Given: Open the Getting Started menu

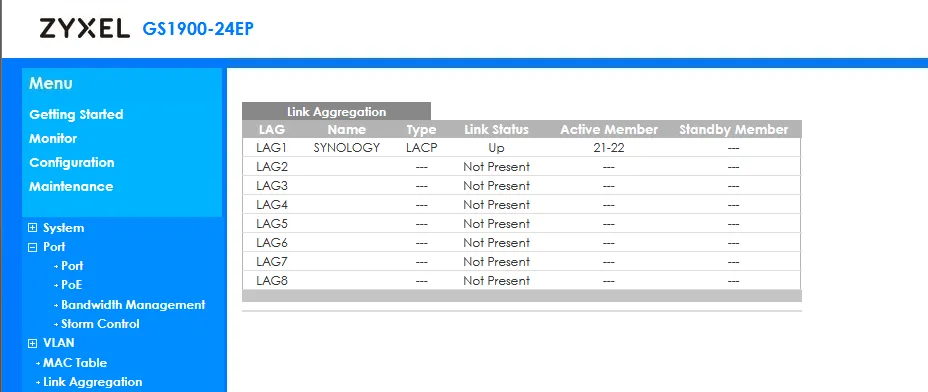Looking at the screenshot, I should coord(76,114).
